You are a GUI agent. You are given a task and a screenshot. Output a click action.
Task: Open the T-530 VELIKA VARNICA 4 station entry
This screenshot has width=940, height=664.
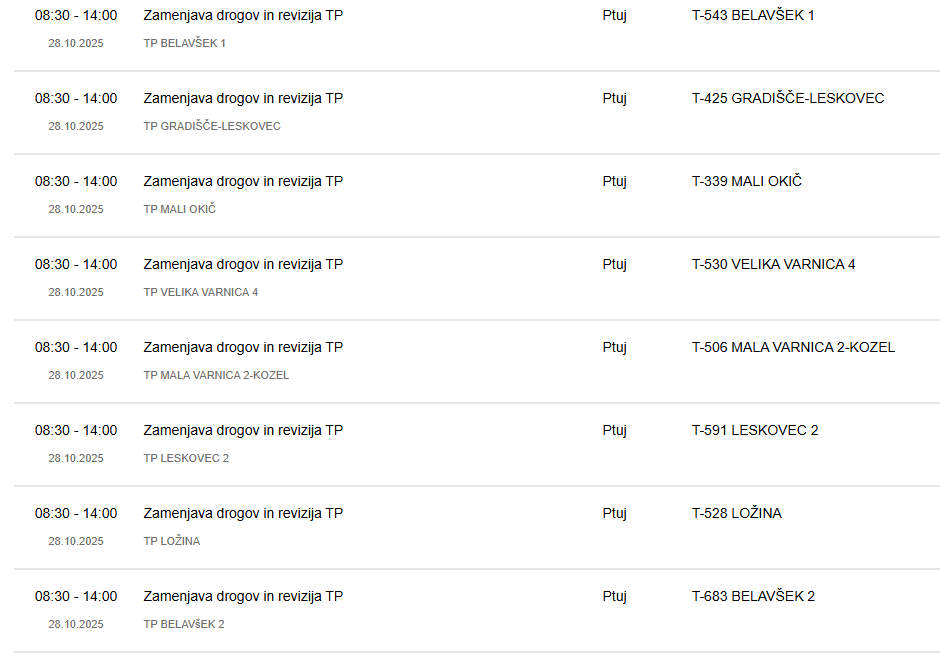(773, 265)
